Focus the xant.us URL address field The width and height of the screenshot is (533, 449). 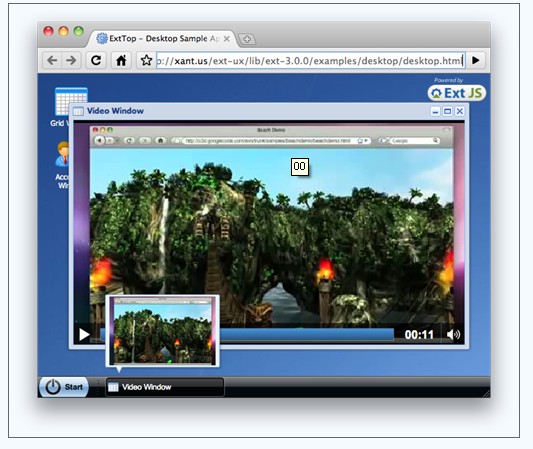pos(310,61)
